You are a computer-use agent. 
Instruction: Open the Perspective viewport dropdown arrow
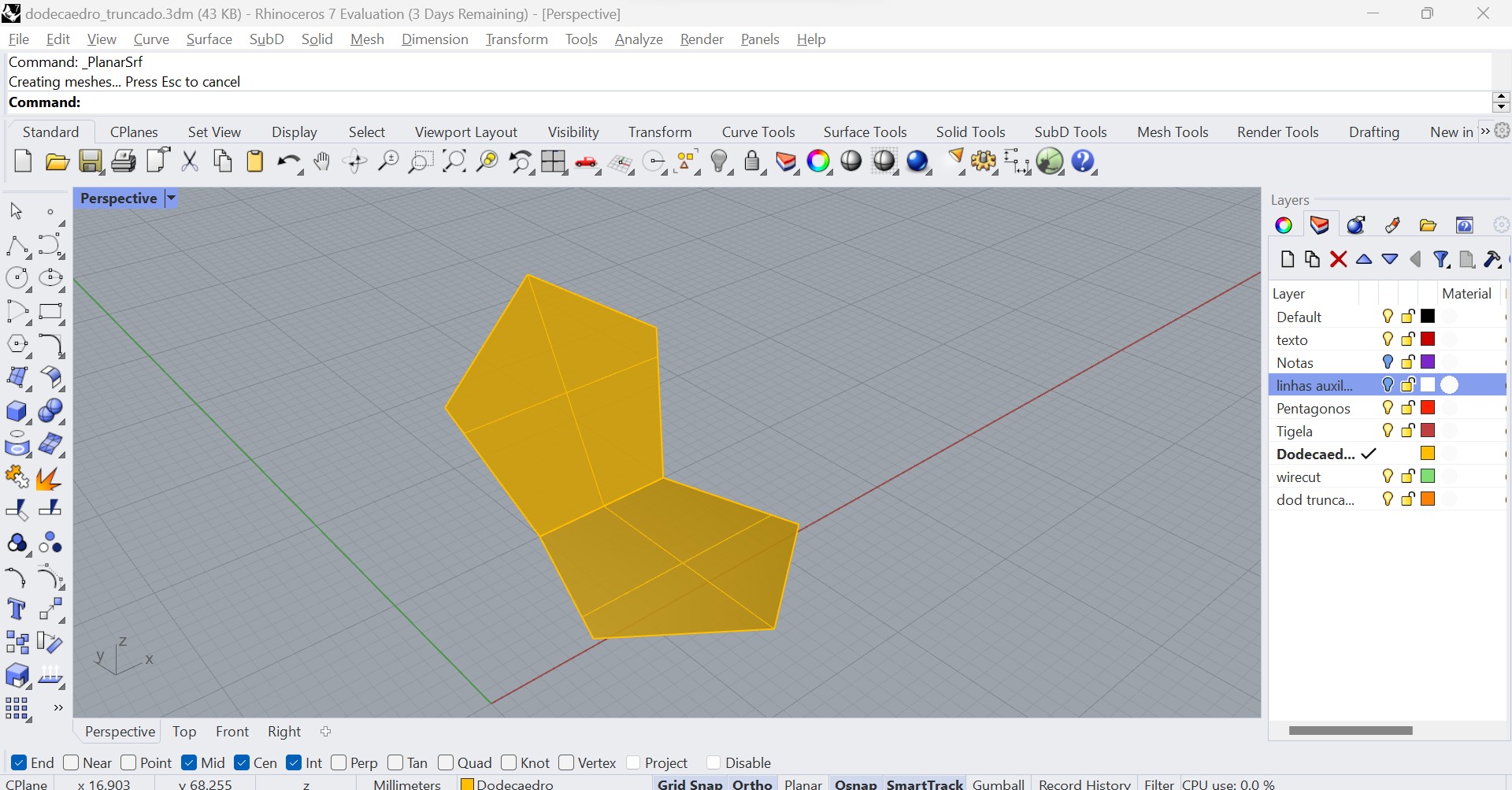(171, 198)
